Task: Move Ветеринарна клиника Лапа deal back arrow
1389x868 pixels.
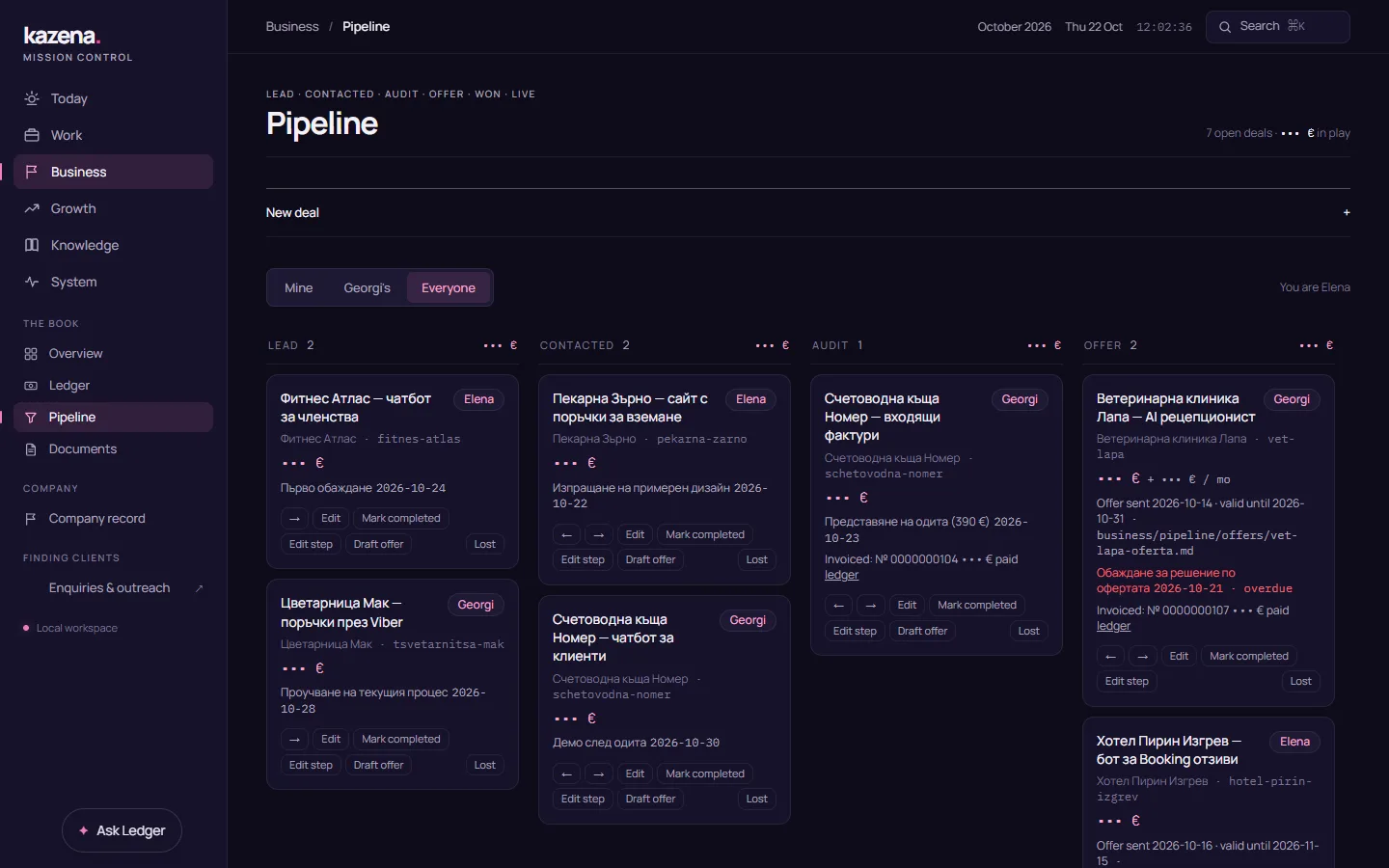Action: [x=1110, y=657]
